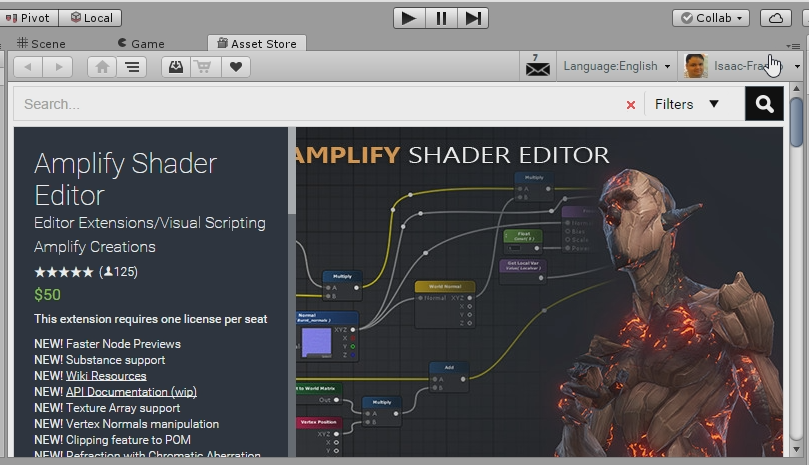The height and width of the screenshot is (465, 809).
Task: Click the Amplify Shader Editor title
Action: [x=125, y=179]
